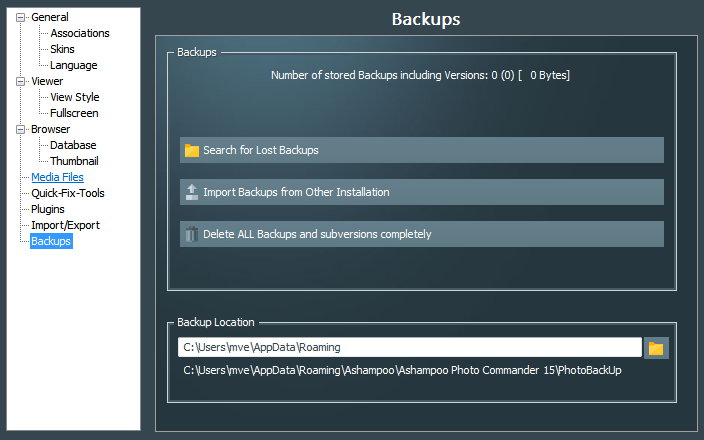Click the Backup Location path field
The height and width of the screenshot is (440, 704).
coord(409,348)
